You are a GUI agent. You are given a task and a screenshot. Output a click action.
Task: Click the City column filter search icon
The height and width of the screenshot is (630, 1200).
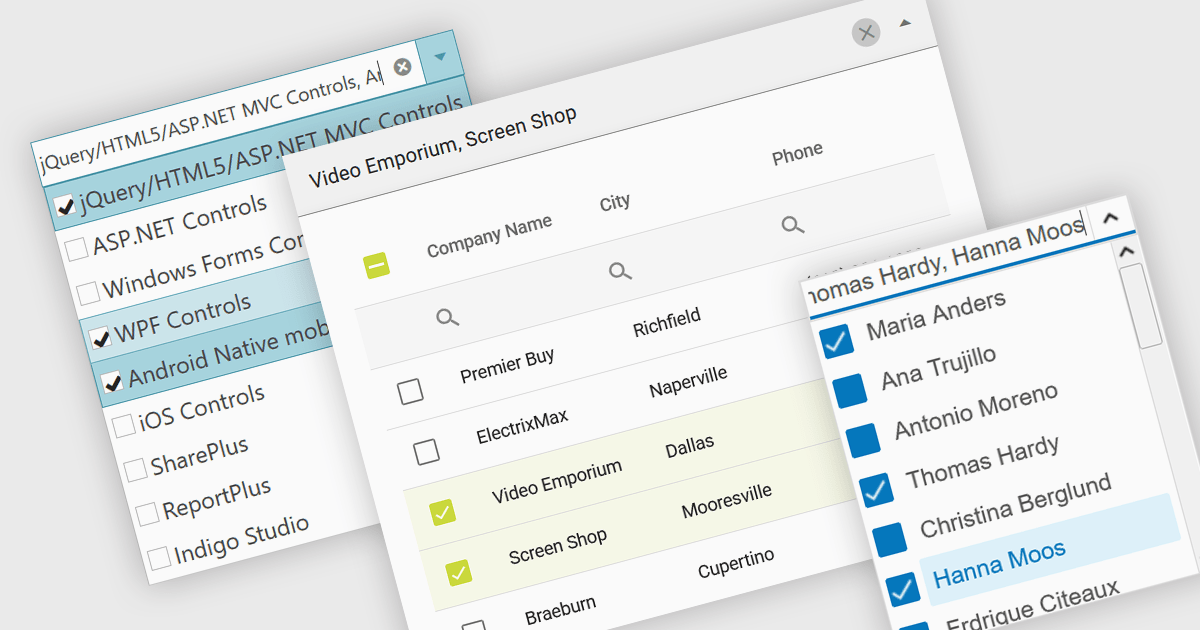click(621, 270)
